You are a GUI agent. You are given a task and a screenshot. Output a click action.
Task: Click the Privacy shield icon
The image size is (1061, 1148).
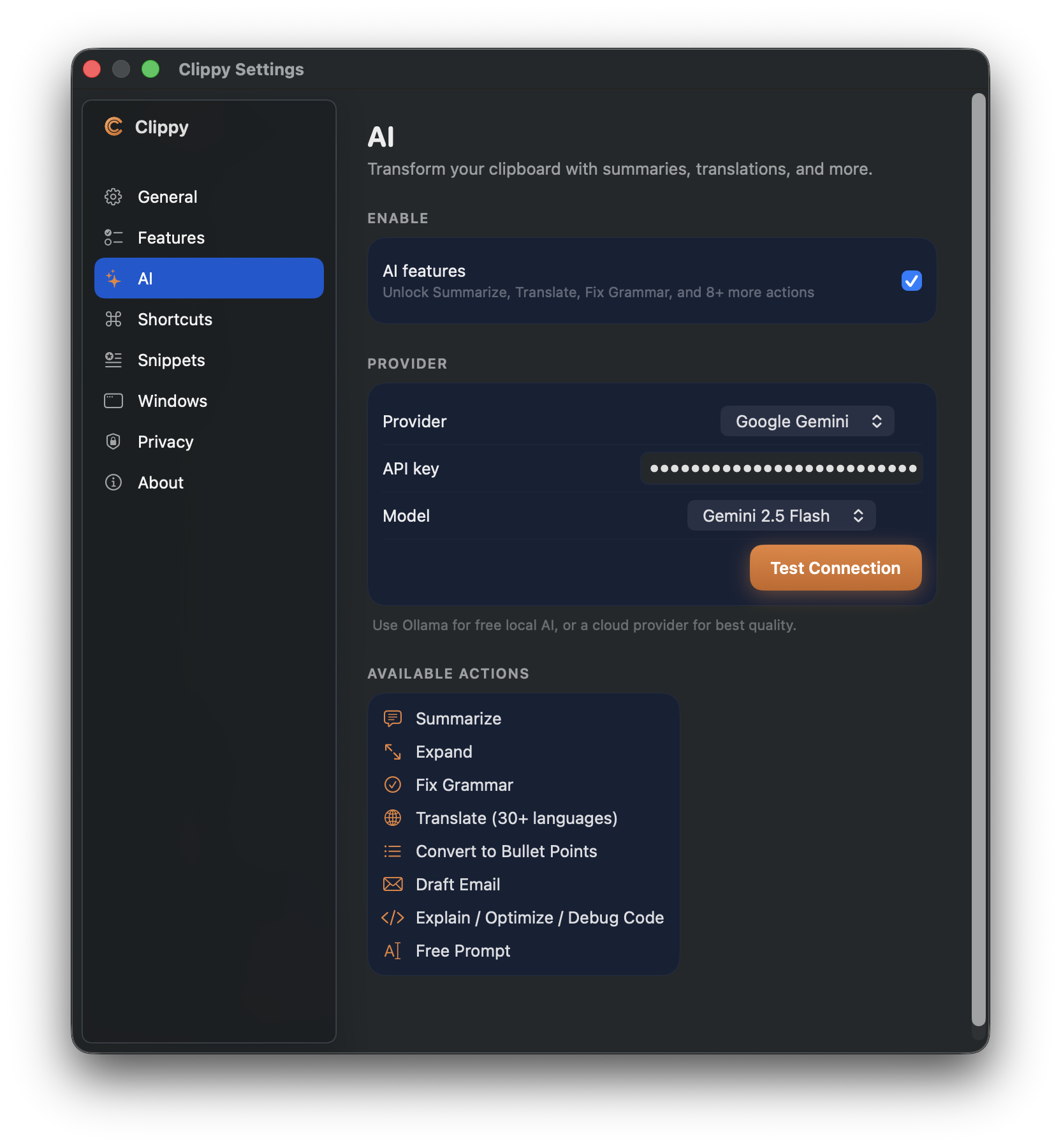(x=113, y=441)
